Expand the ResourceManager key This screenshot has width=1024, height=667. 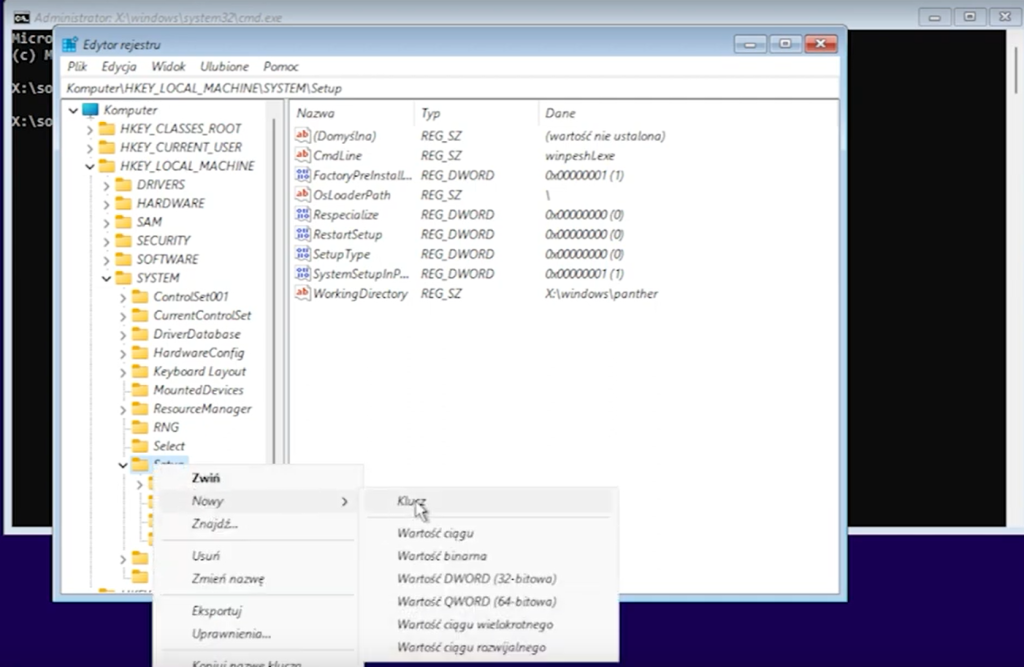click(x=123, y=409)
